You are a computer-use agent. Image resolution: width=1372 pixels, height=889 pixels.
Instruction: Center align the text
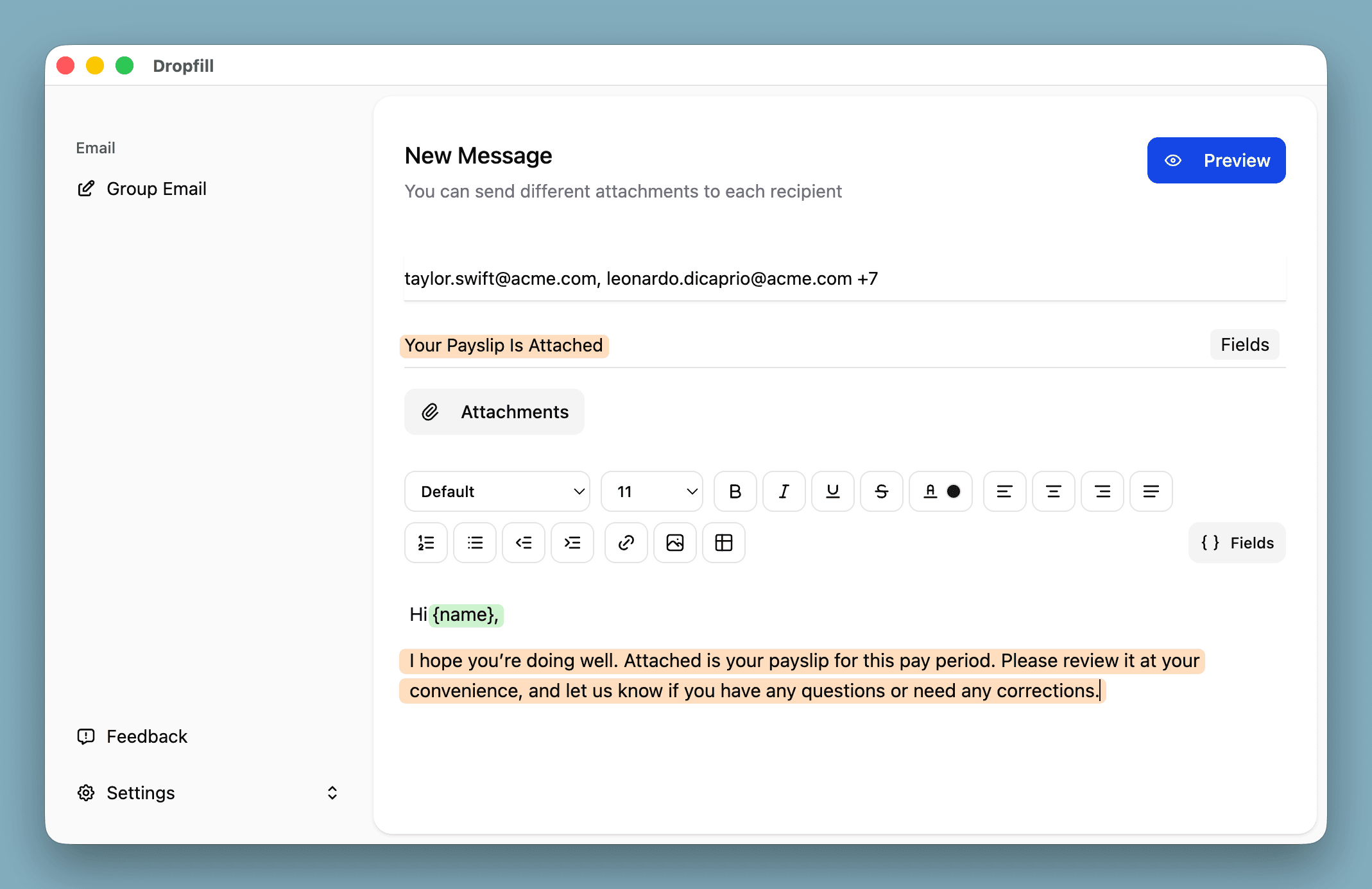click(x=1053, y=491)
